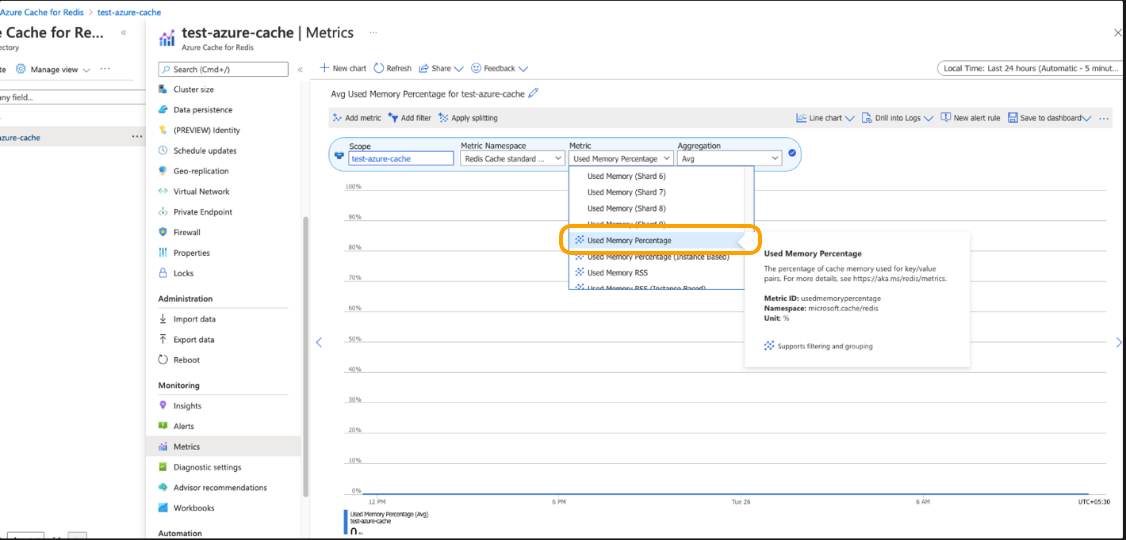Click the Firewall shield icon
The image size is (1126, 540).
162,232
